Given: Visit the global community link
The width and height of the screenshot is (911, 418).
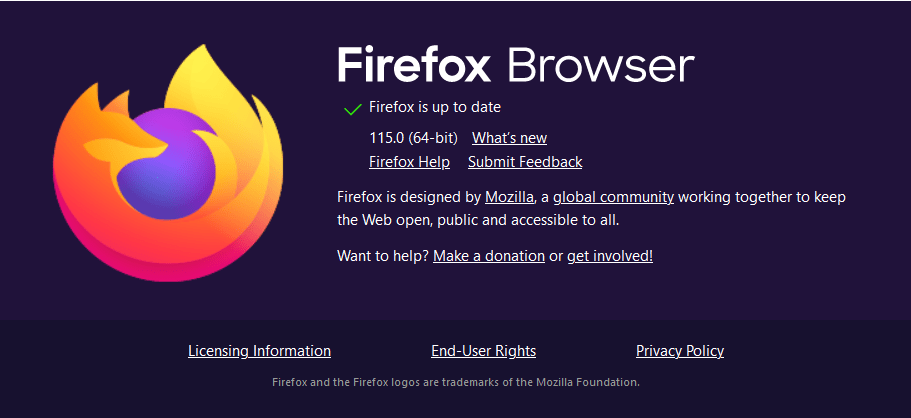Looking at the screenshot, I should 613,198.
